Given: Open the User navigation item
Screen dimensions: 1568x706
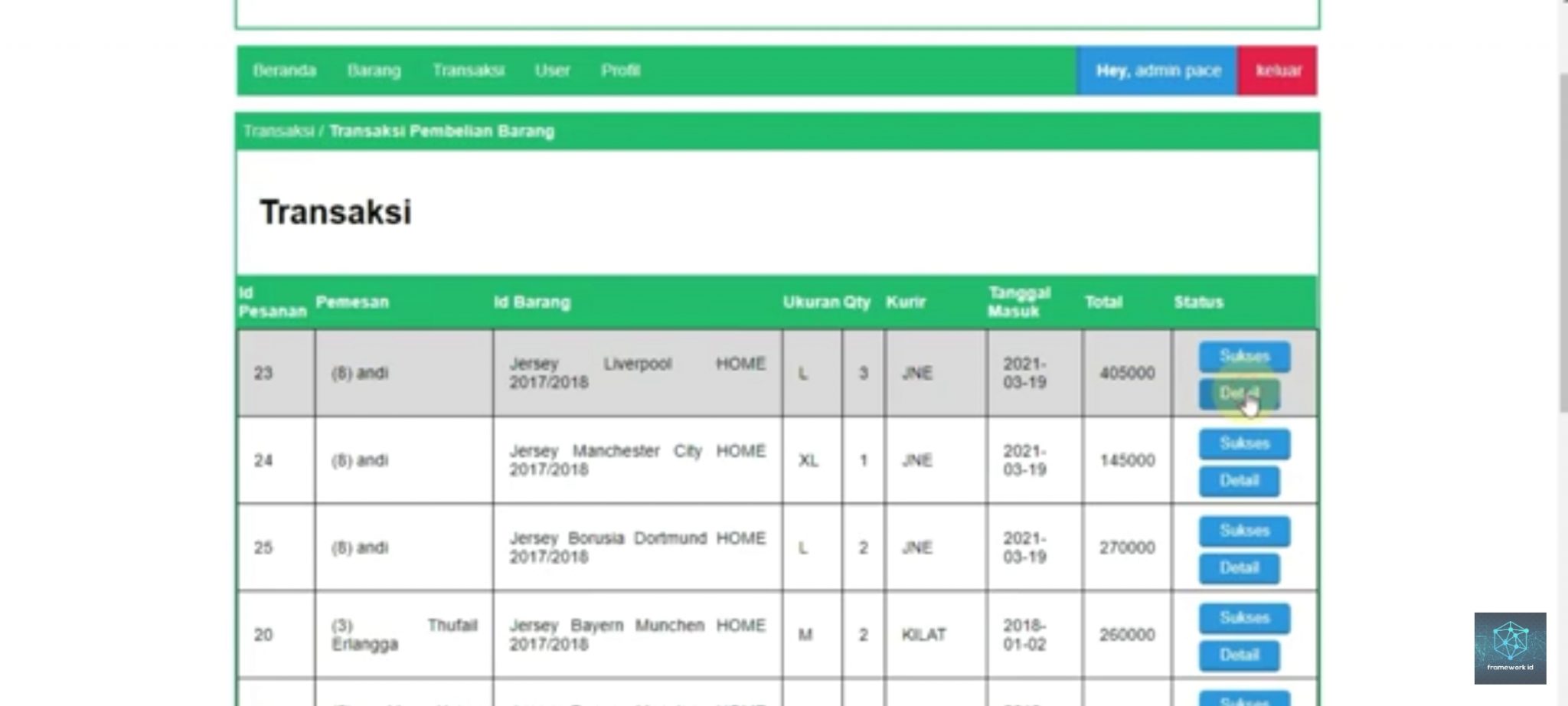Looking at the screenshot, I should [553, 70].
